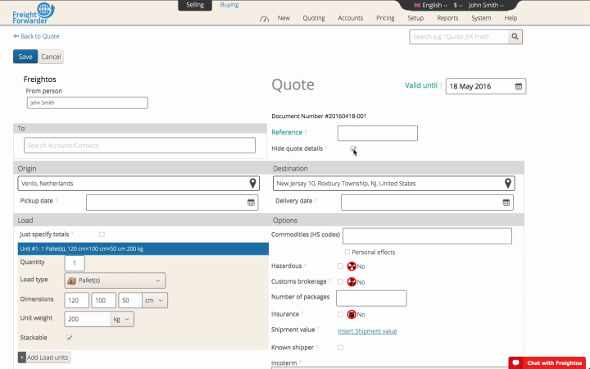Click the Search Accounts/Contacts field
This screenshot has width=590, height=369.
pyautogui.click(x=140, y=145)
